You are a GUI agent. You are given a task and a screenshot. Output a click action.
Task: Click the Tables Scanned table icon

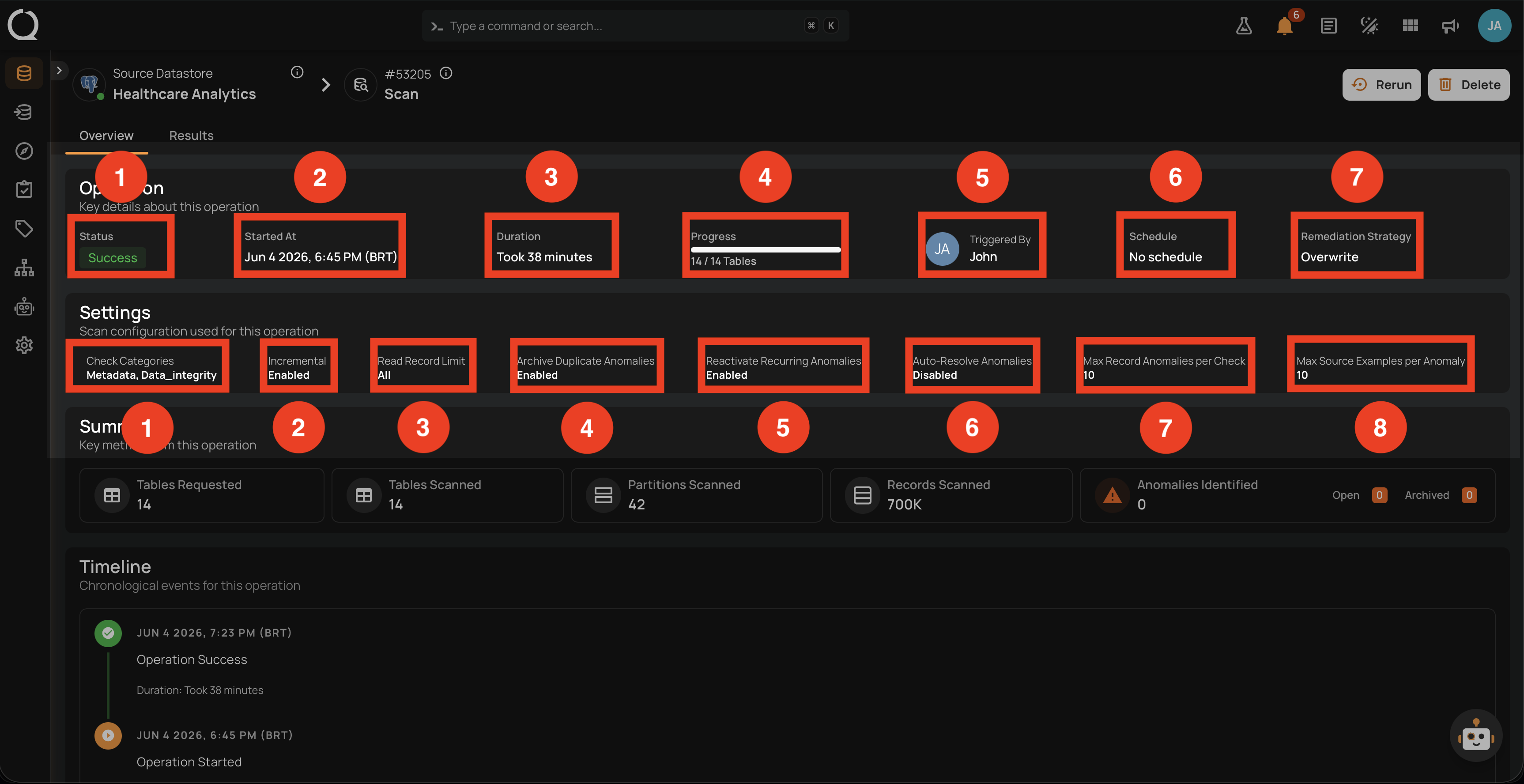364,495
